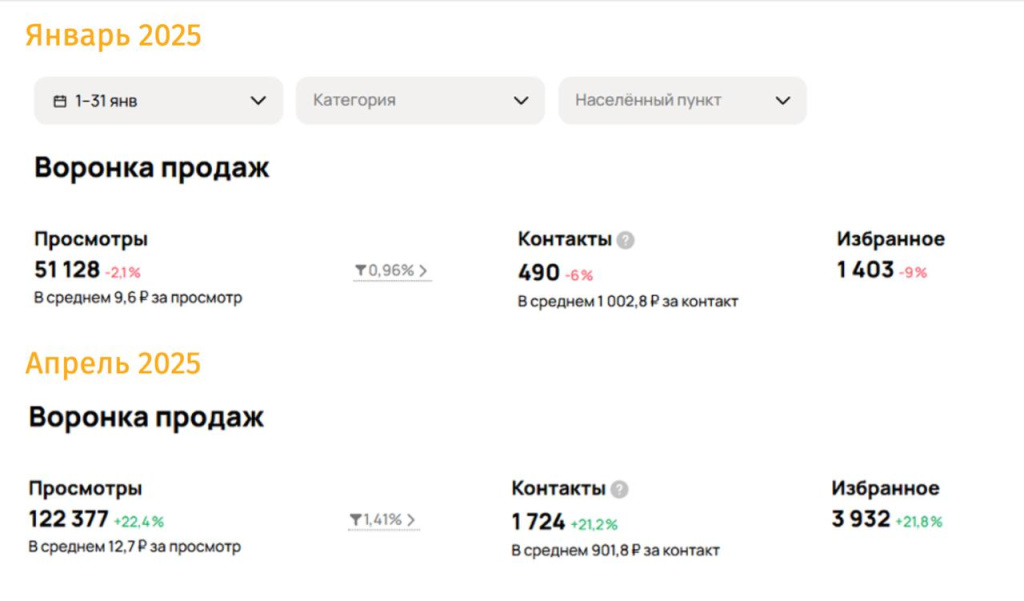Open the 1–31 янв date range dropdown
1024x601 pixels.
[x=159, y=101]
